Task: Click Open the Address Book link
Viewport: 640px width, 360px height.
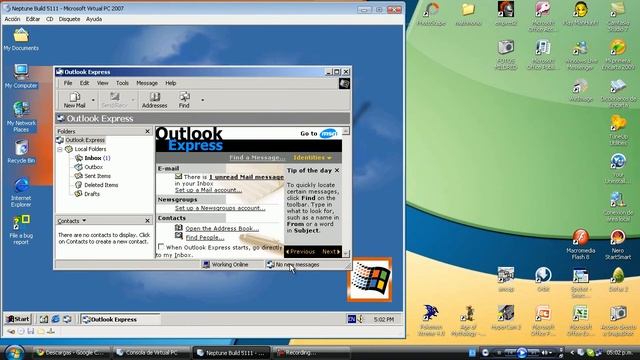Action: (x=222, y=229)
